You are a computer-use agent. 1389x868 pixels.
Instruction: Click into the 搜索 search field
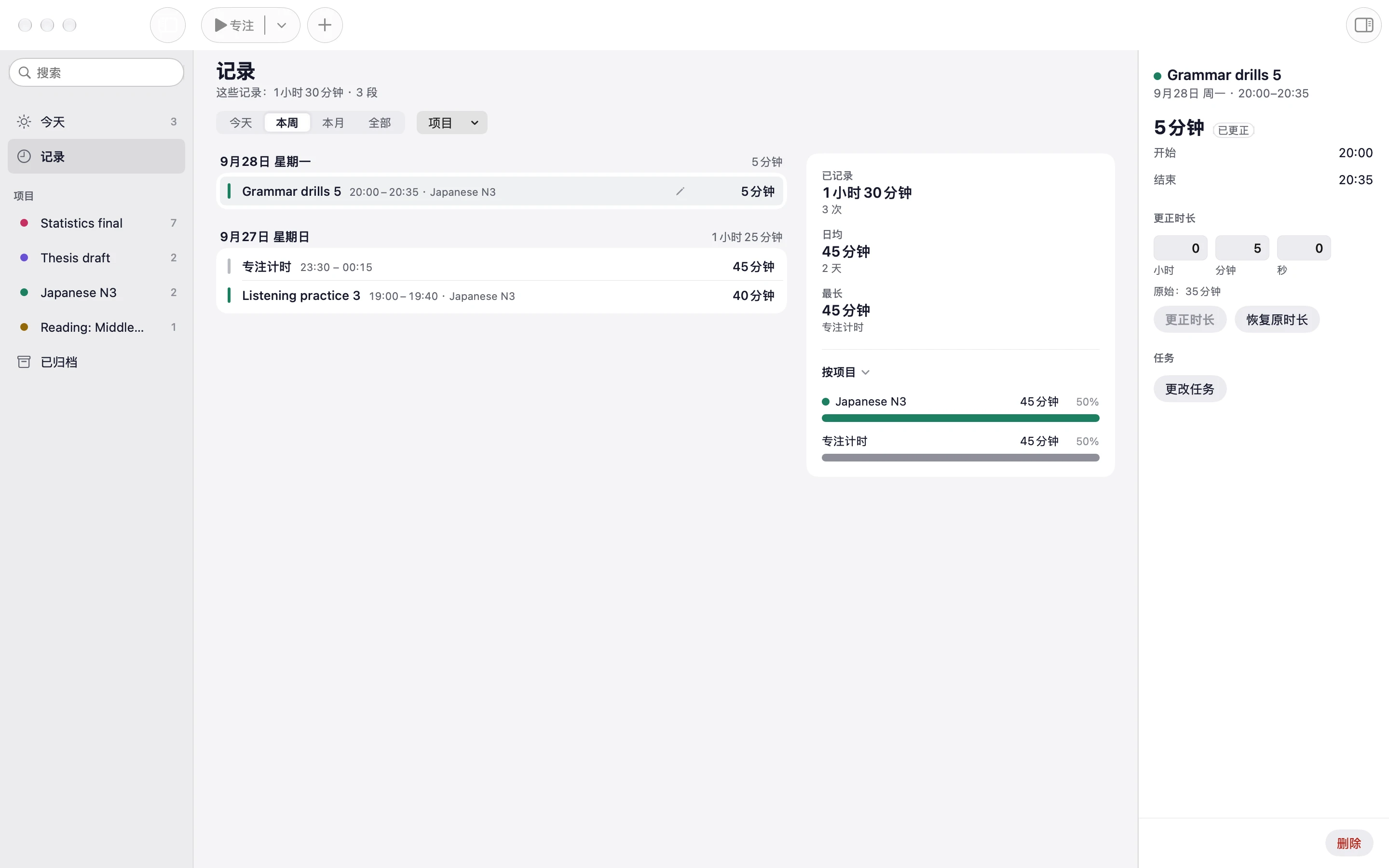click(96, 72)
